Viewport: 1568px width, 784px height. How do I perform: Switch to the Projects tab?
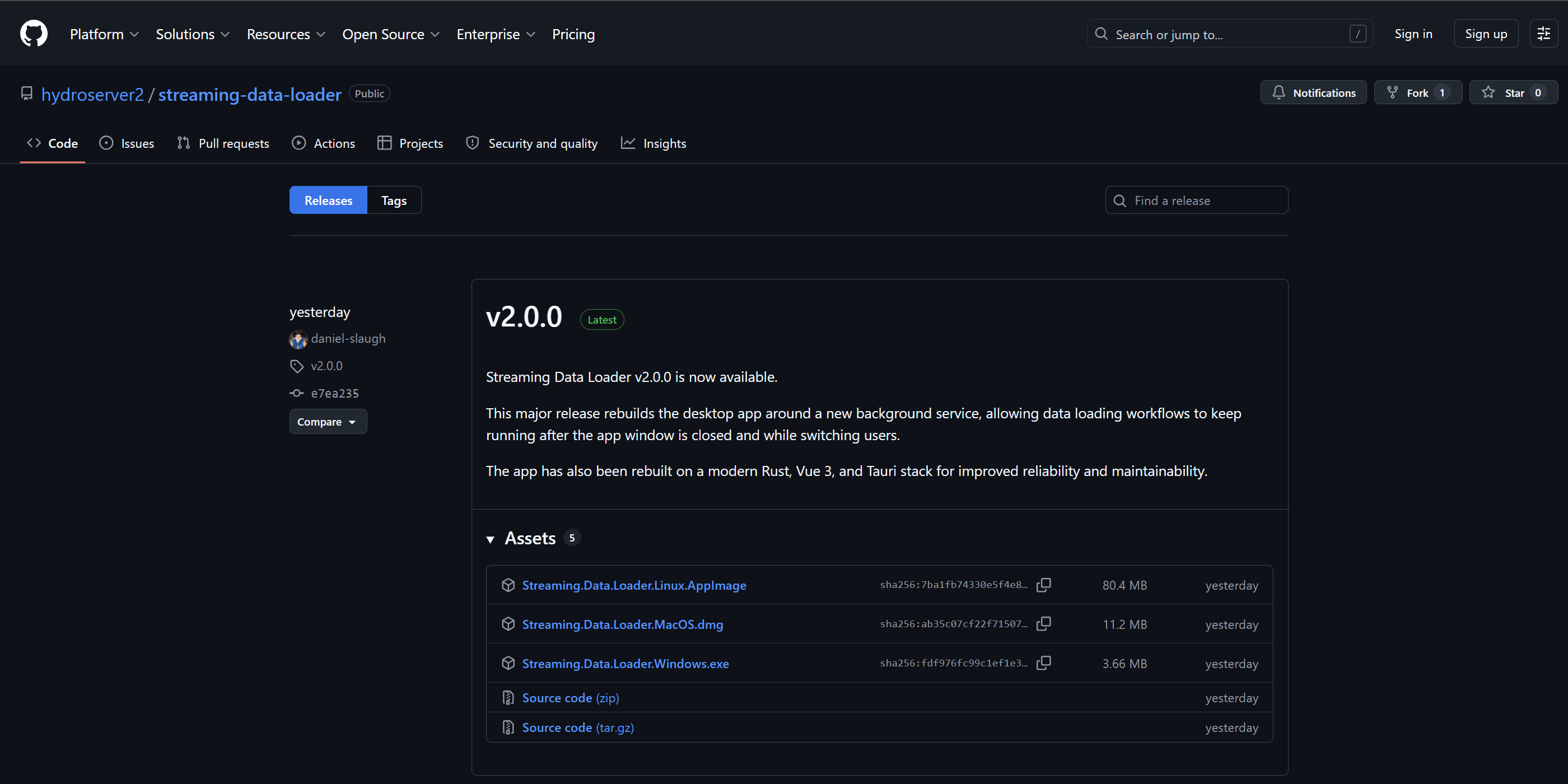click(410, 143)
